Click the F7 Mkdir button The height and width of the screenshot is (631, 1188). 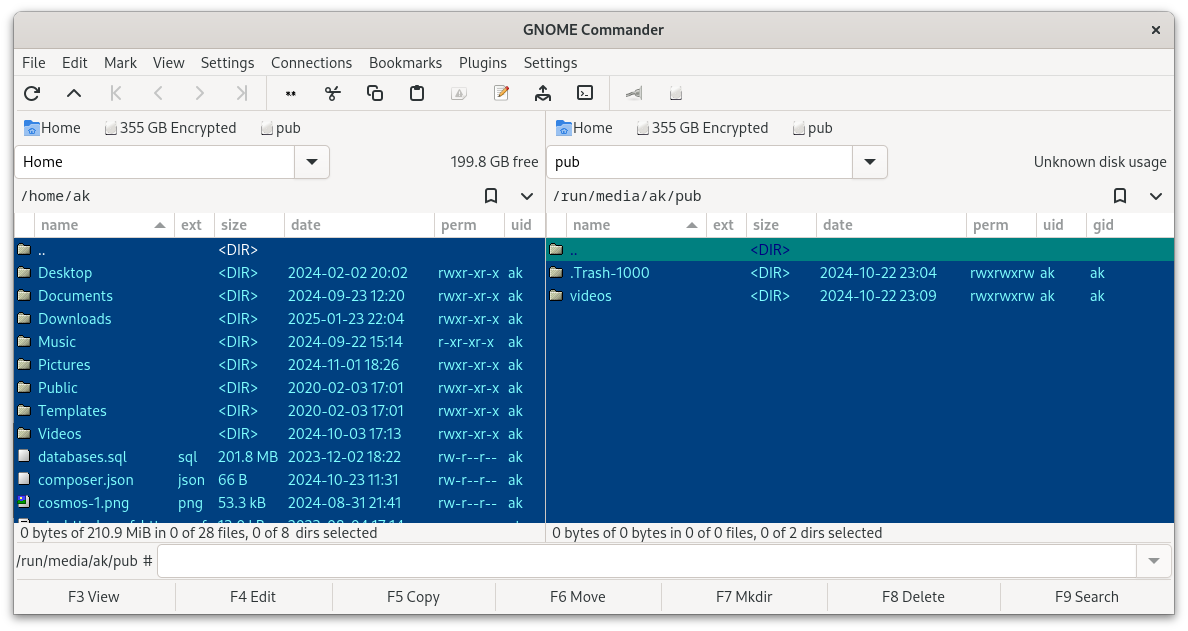click(744, 597)
